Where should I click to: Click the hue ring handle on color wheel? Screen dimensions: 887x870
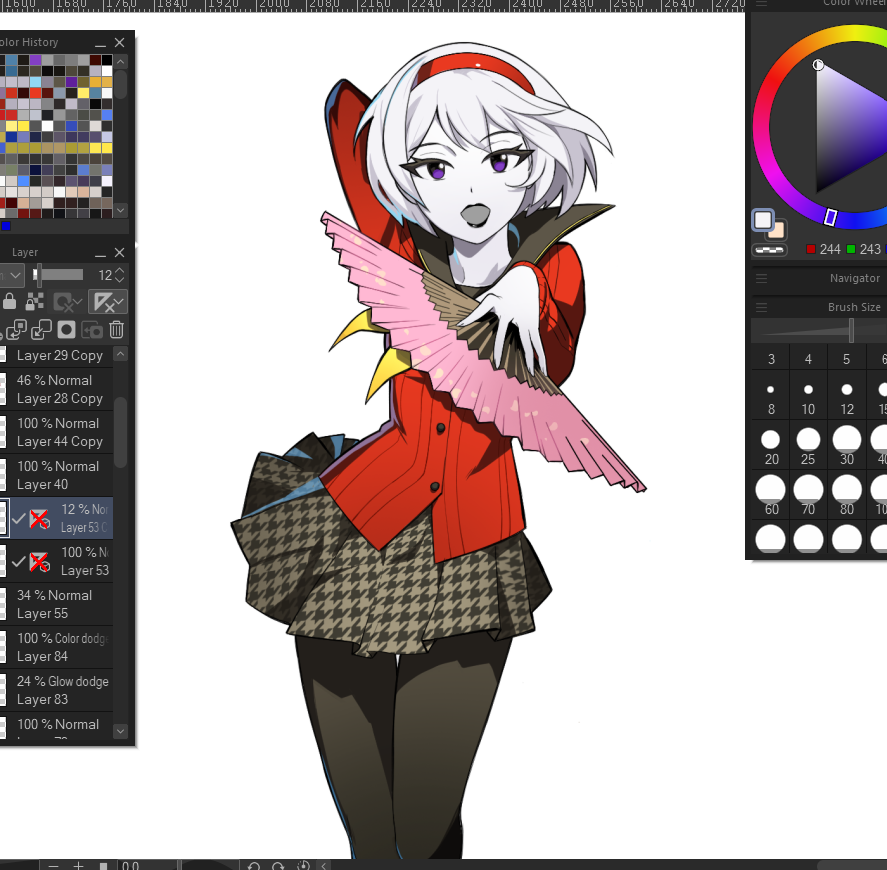pos(830,217)
